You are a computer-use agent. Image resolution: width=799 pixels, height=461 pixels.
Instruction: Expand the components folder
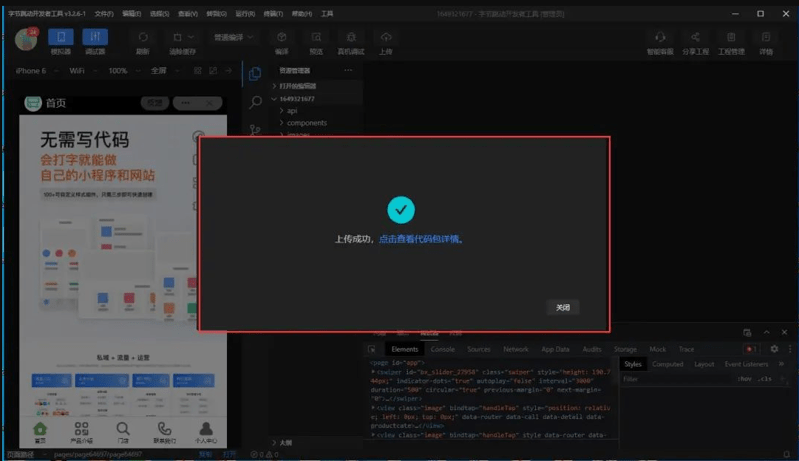[x=306, y=123]
